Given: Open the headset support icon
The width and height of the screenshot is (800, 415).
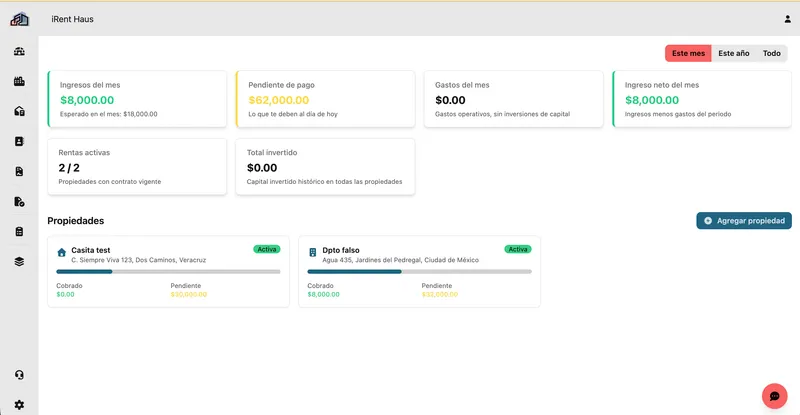Looking at the screenshot, I should [19, 375].
